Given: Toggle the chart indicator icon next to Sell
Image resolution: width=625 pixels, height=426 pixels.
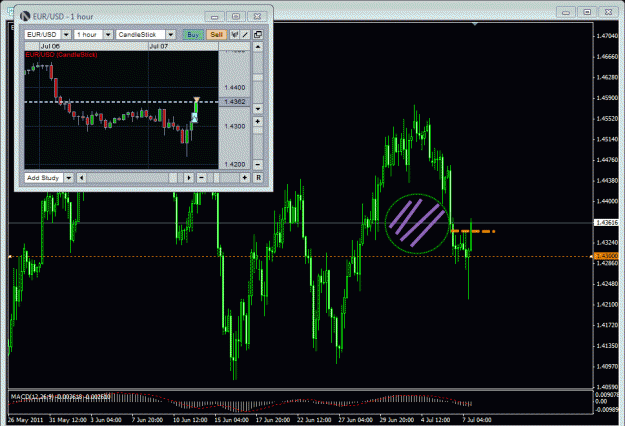Looking at the screenshot, I should pyautogui.click(x=234, y=35).
